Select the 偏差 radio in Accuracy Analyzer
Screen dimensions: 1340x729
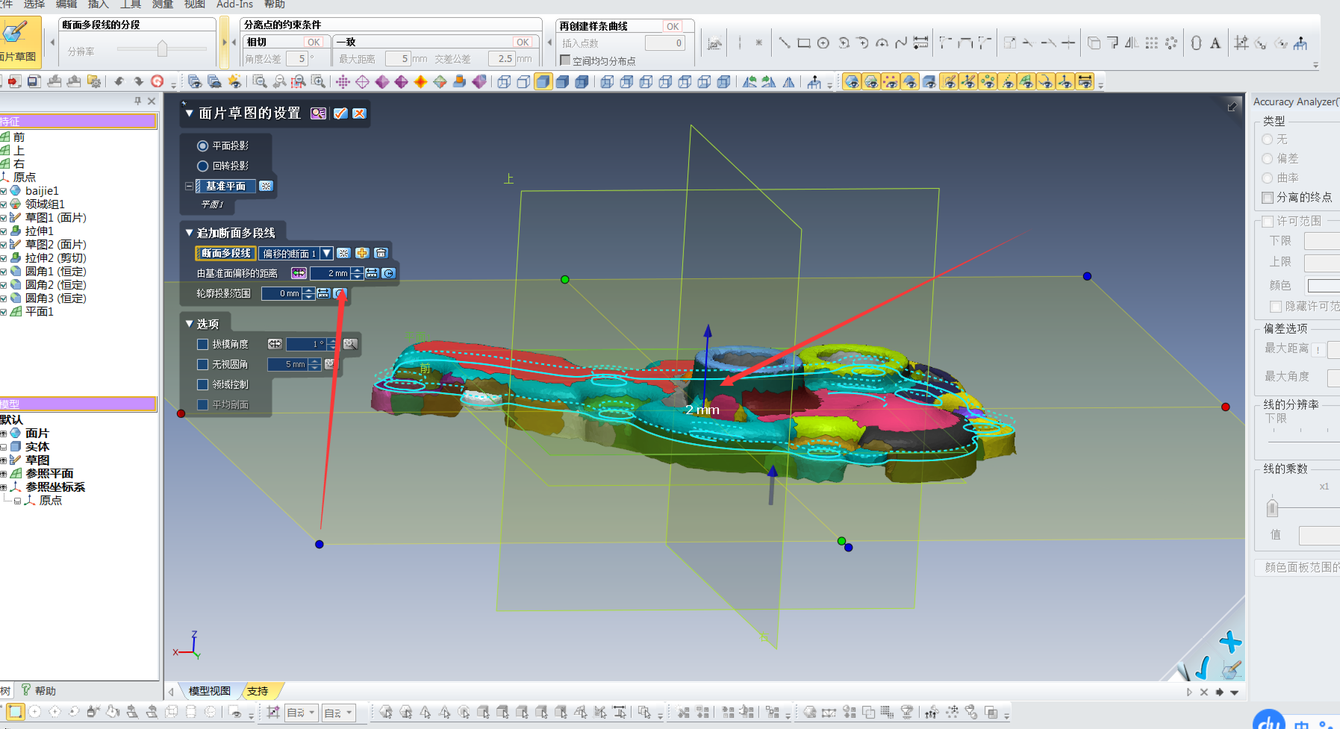tap(1268, 158)
